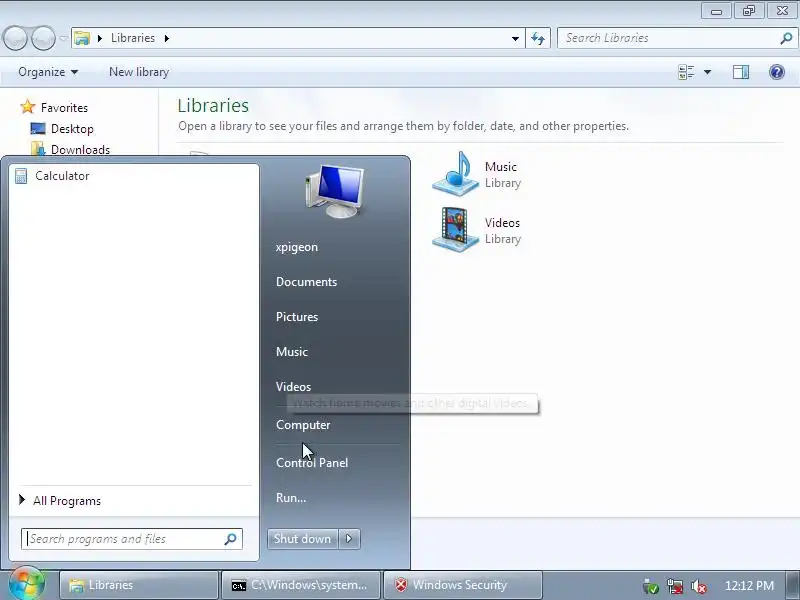Click the magnifier icon in Start search box
Image resolution: width=800 pixels, height=600 pixels.
(x=231, y=539)
